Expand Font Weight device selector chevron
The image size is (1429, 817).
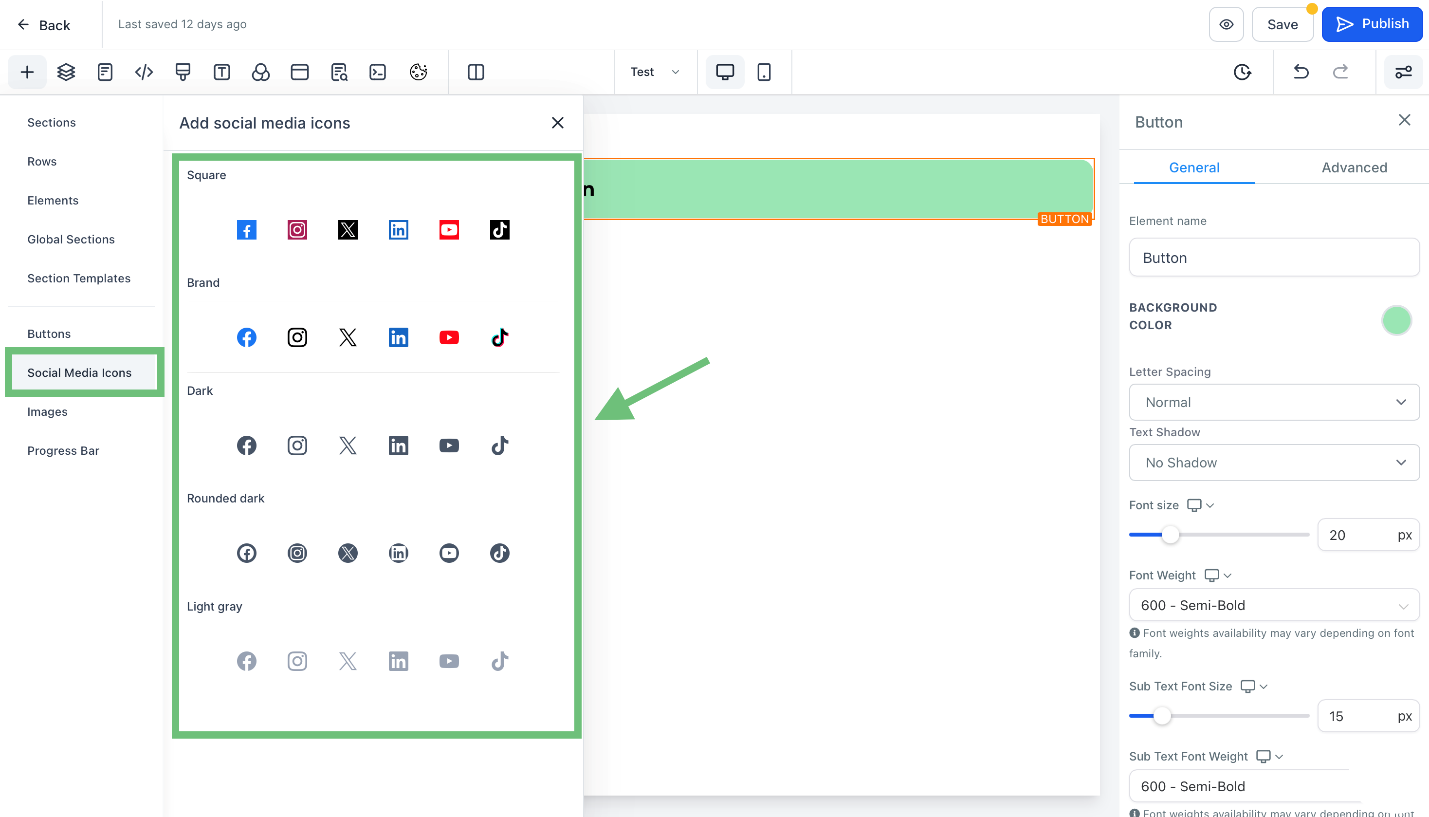(1228, 575)
